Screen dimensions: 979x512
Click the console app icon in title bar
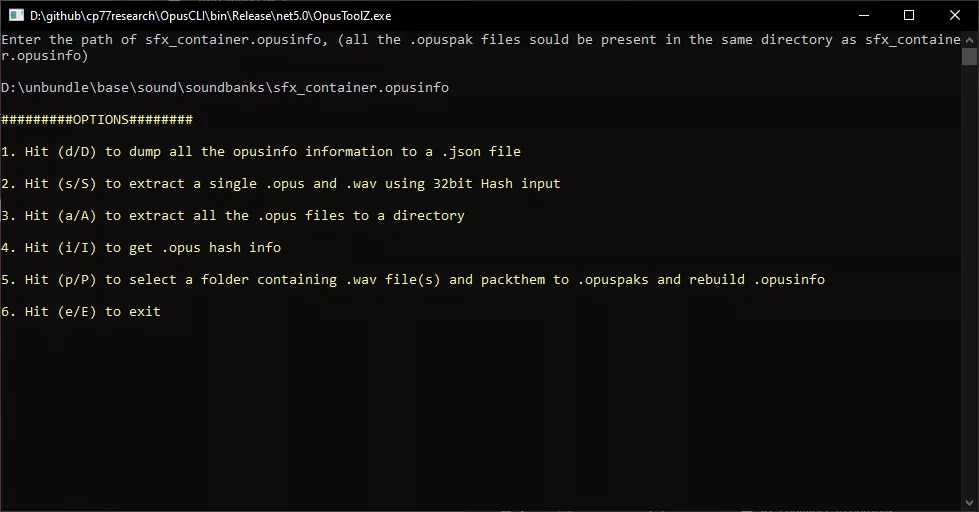pos(16,16)
